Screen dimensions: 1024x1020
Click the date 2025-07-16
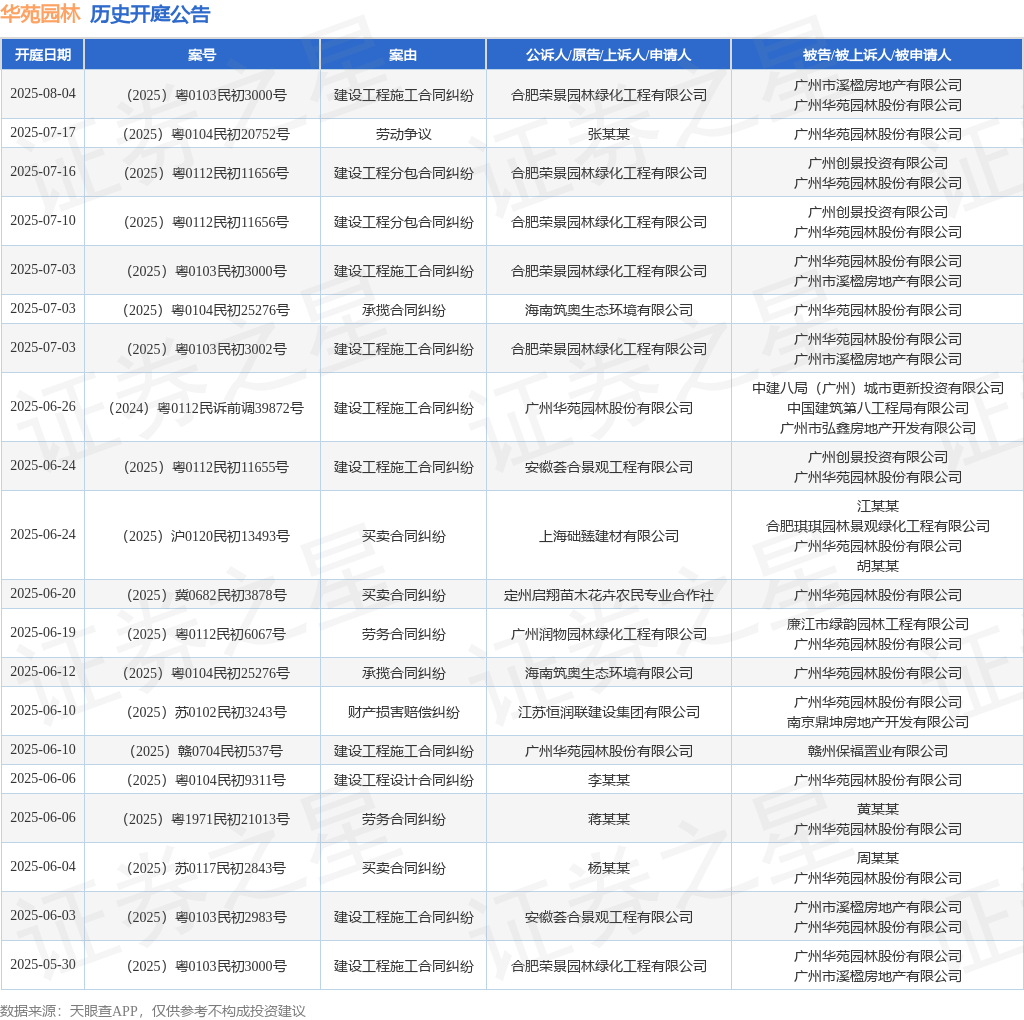[43, 172]
